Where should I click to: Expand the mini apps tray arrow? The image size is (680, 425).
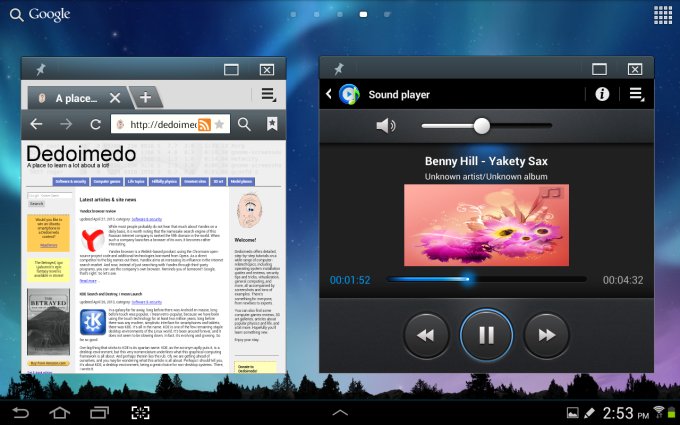click(x=340, y=412)
